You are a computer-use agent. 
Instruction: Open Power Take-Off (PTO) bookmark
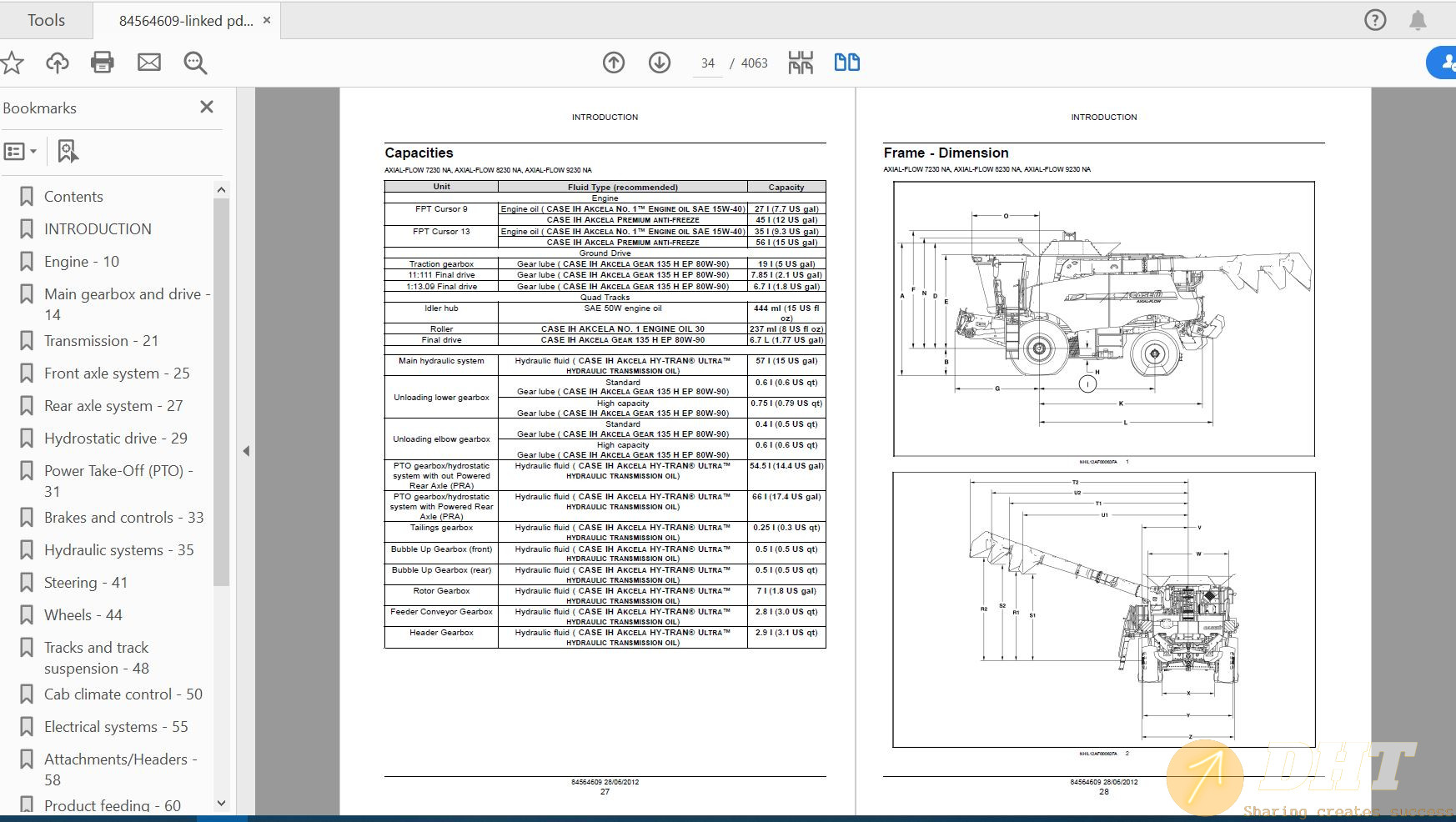118,481
